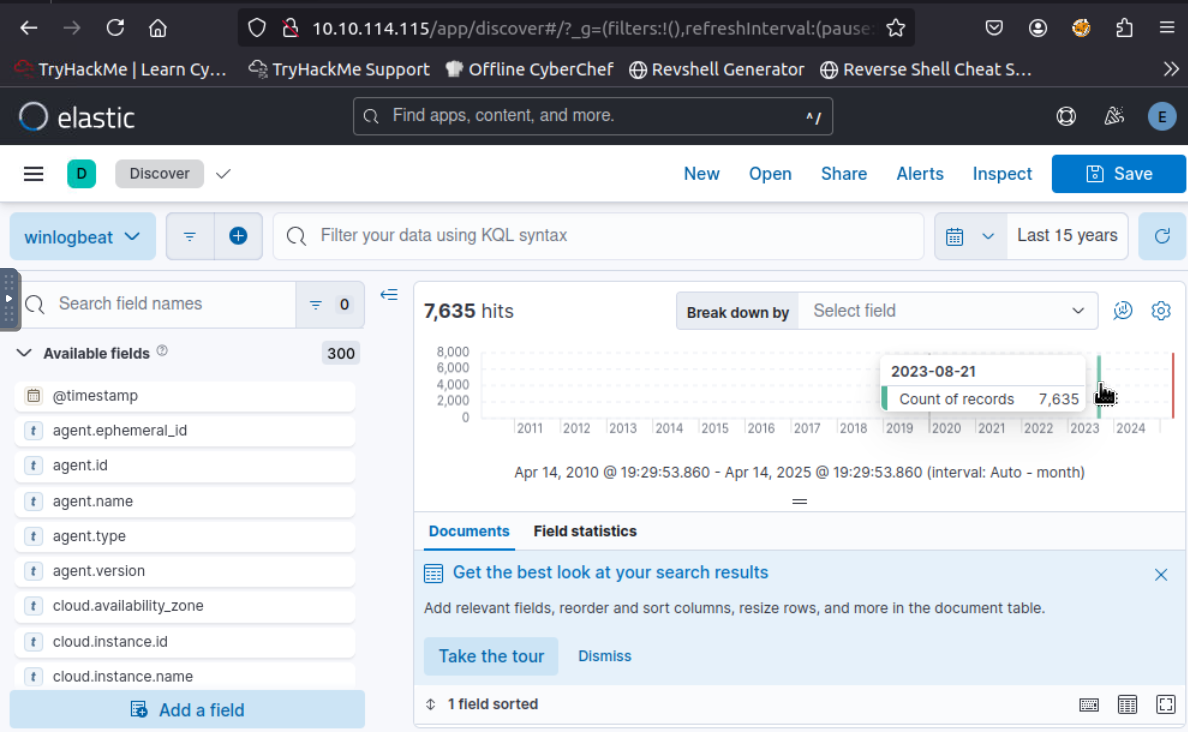Click the Elastic logo home icon
Screen dimensions: 1188x732
tap(34, 117)
